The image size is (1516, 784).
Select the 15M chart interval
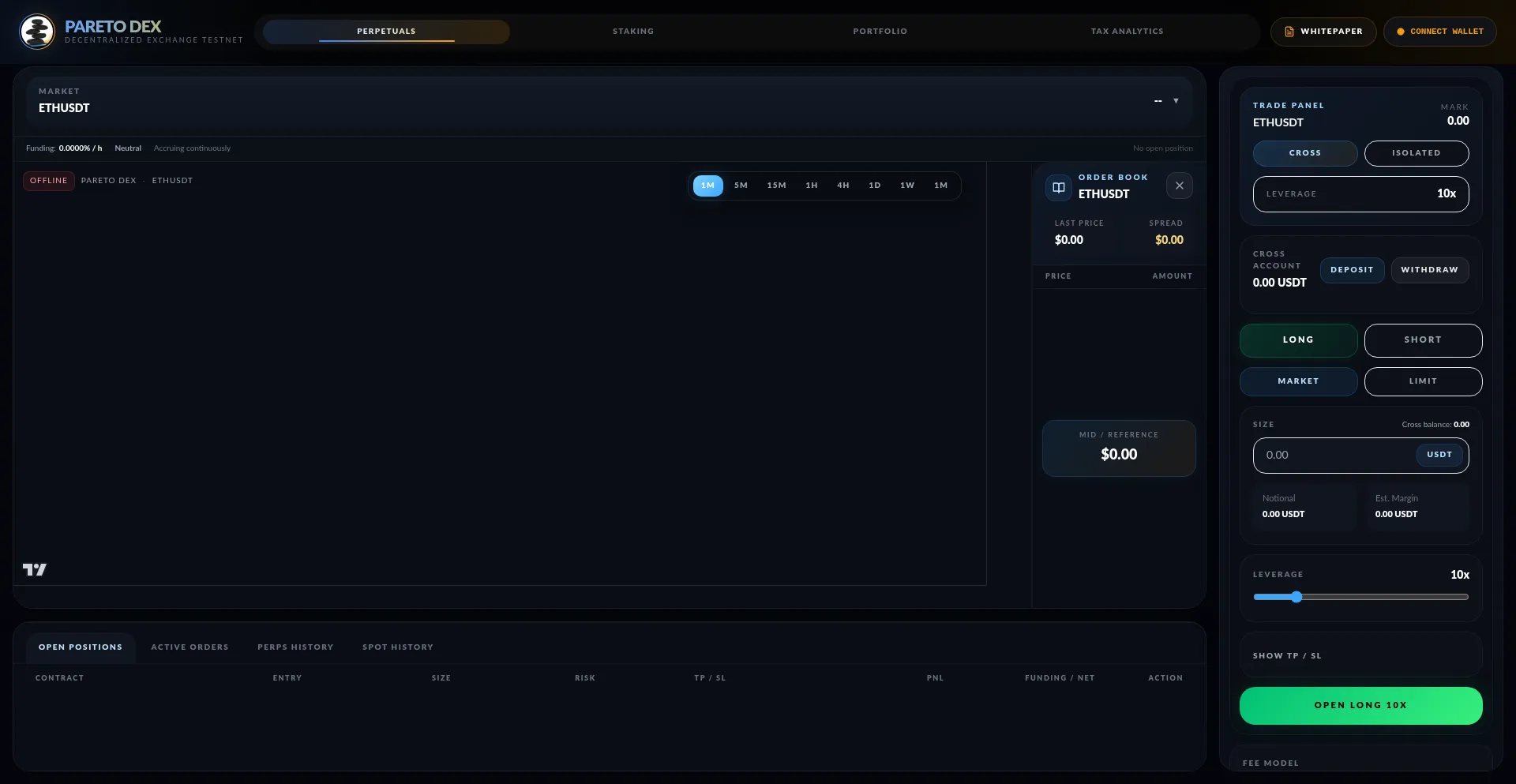[x=776, y=186]
